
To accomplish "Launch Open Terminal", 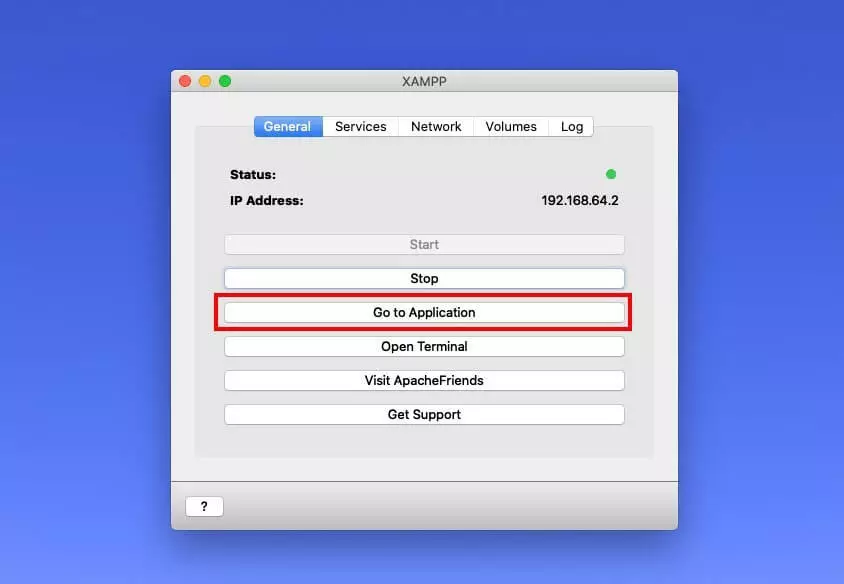I will click(424, 346).
